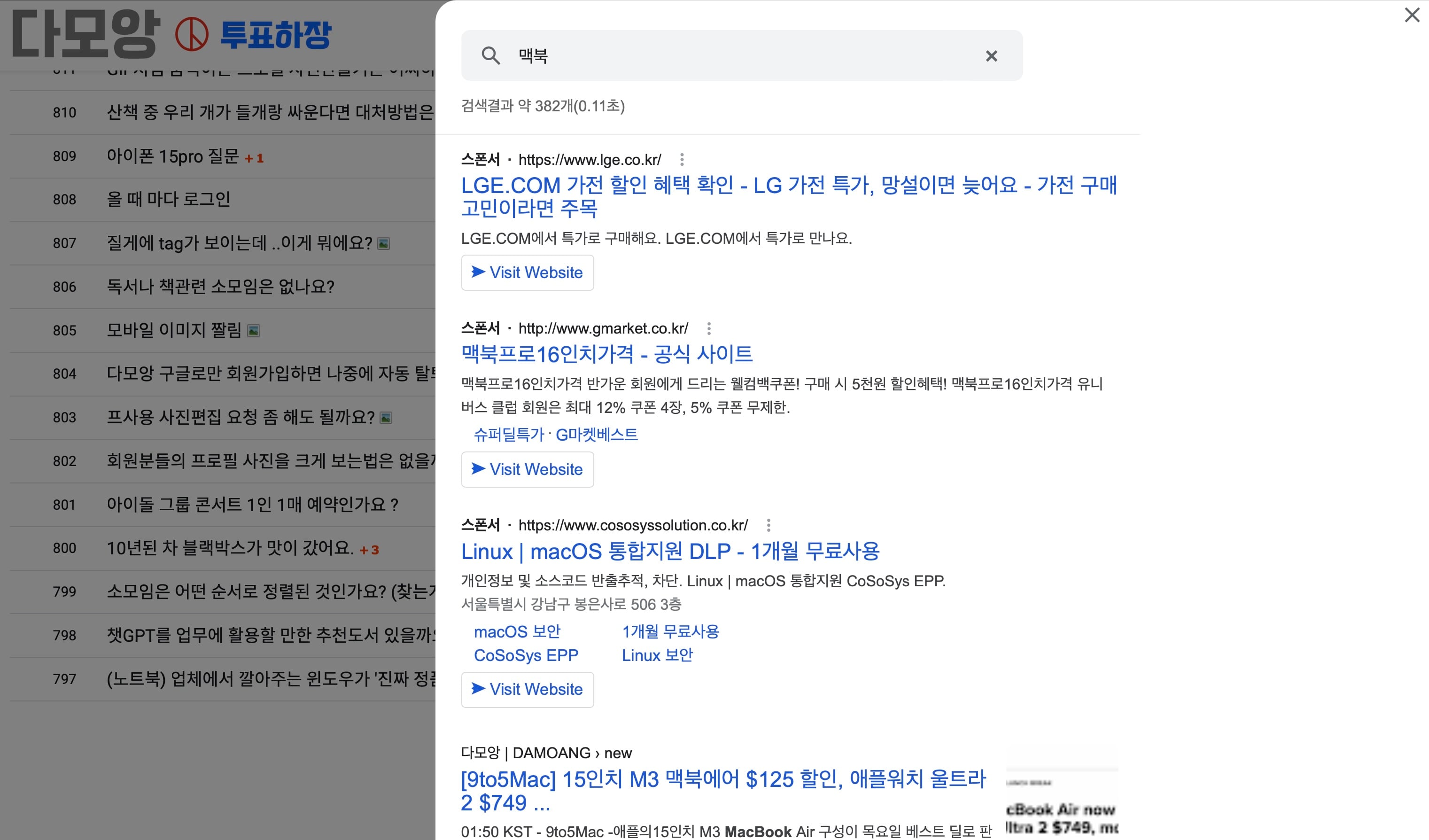This screenshot has width=1429, height=840.
Task: Click the CoSoSys EPP sitelink
Action: coord(526,655)
